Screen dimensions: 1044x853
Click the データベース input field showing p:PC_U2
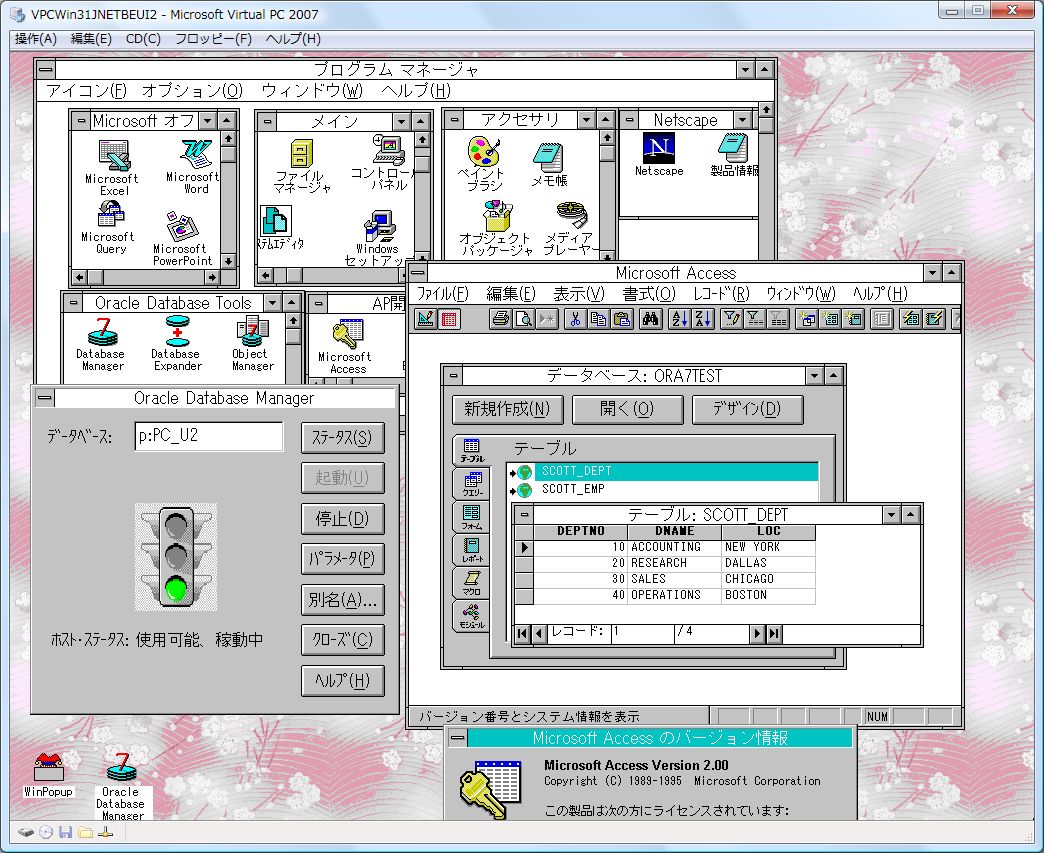point(208,436)
